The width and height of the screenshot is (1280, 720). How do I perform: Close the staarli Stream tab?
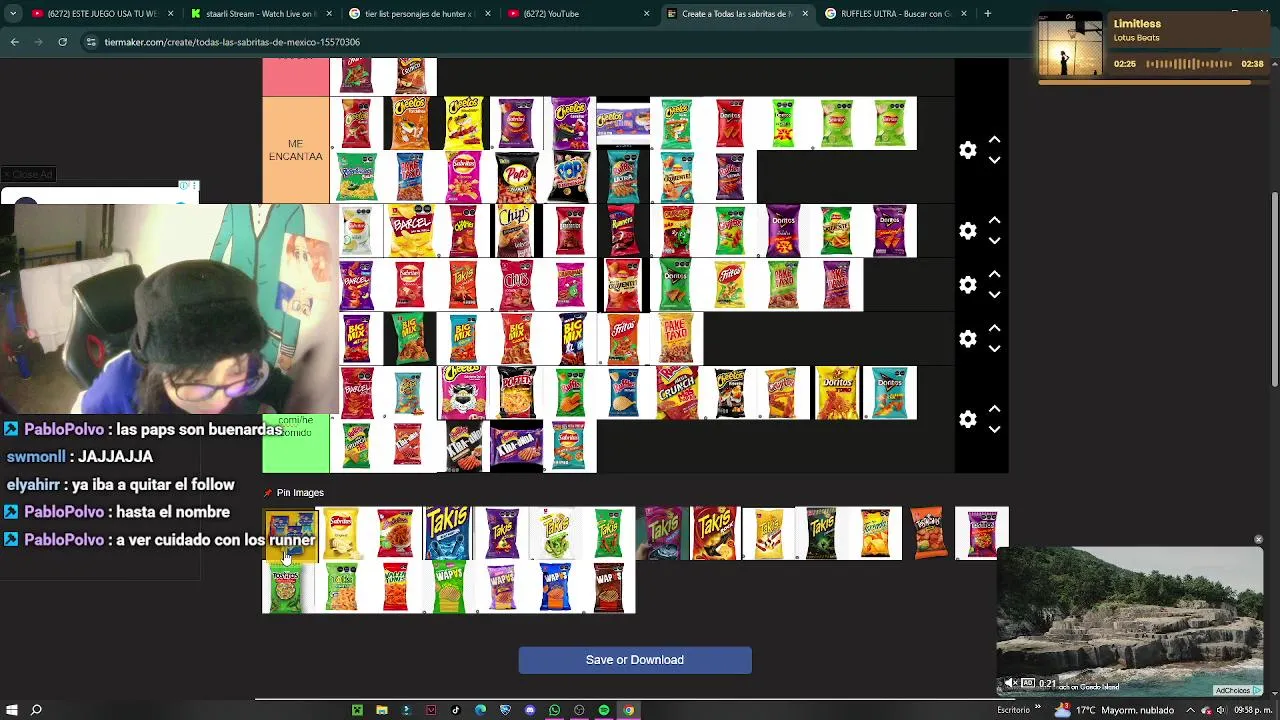329,14
